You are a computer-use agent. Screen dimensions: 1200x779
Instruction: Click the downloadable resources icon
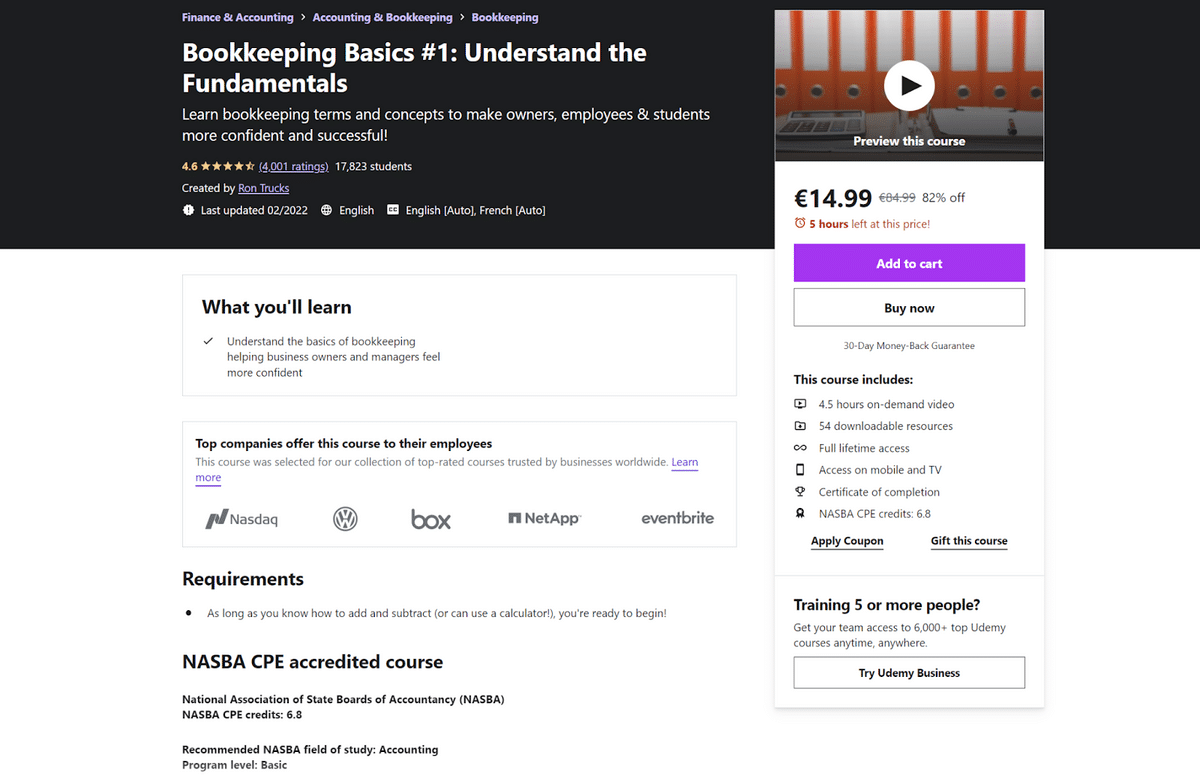point(800,426)
